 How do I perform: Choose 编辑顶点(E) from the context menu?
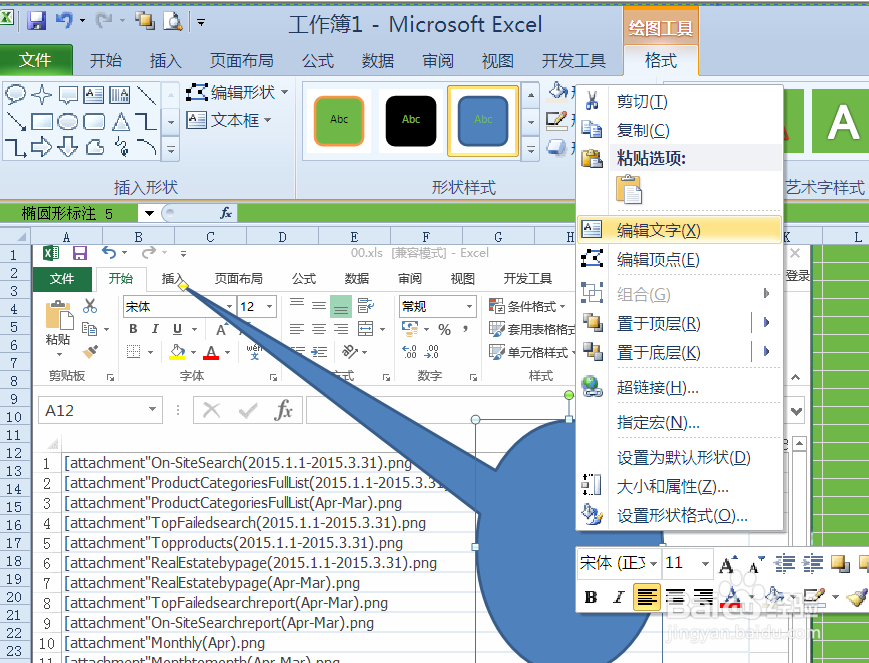point(679,259)
